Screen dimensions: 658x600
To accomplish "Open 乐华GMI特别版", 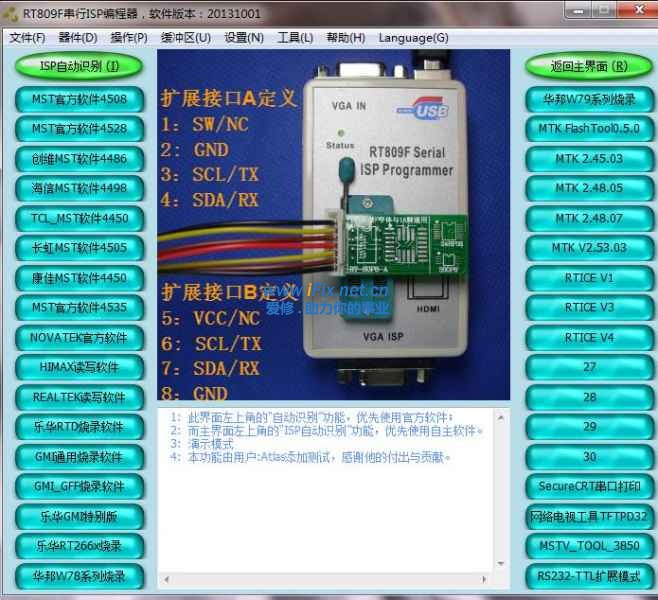I will (79, 517).
